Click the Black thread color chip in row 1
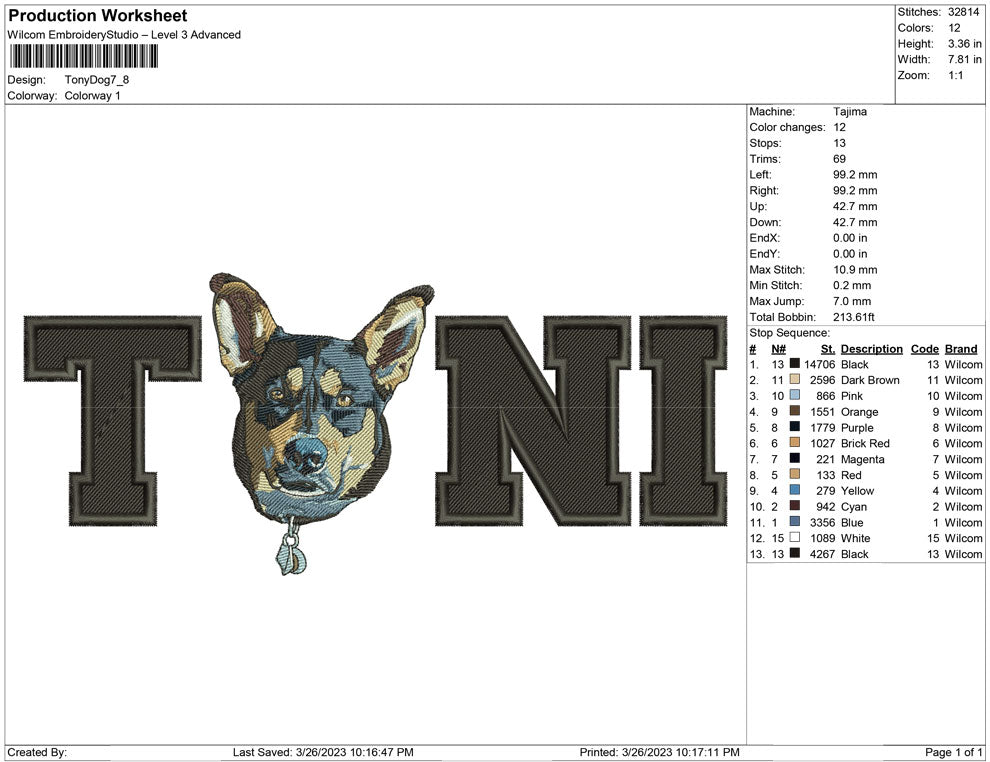The width and height of the screenshot is (990, 762). [794, 364]
